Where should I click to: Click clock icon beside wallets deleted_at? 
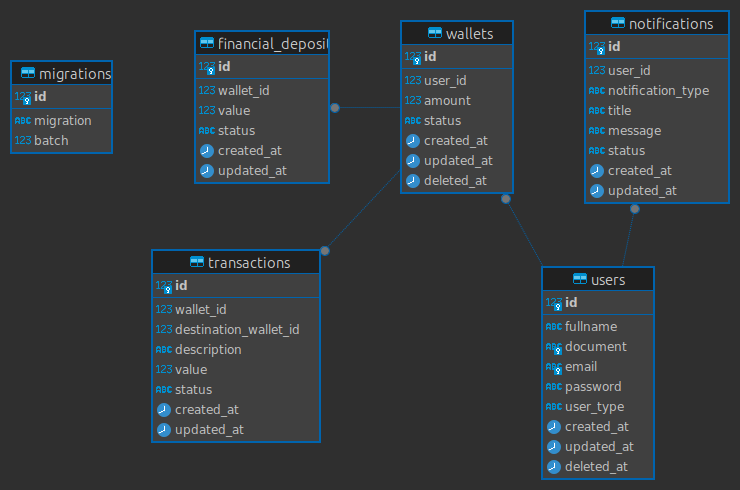click(413, 181)
